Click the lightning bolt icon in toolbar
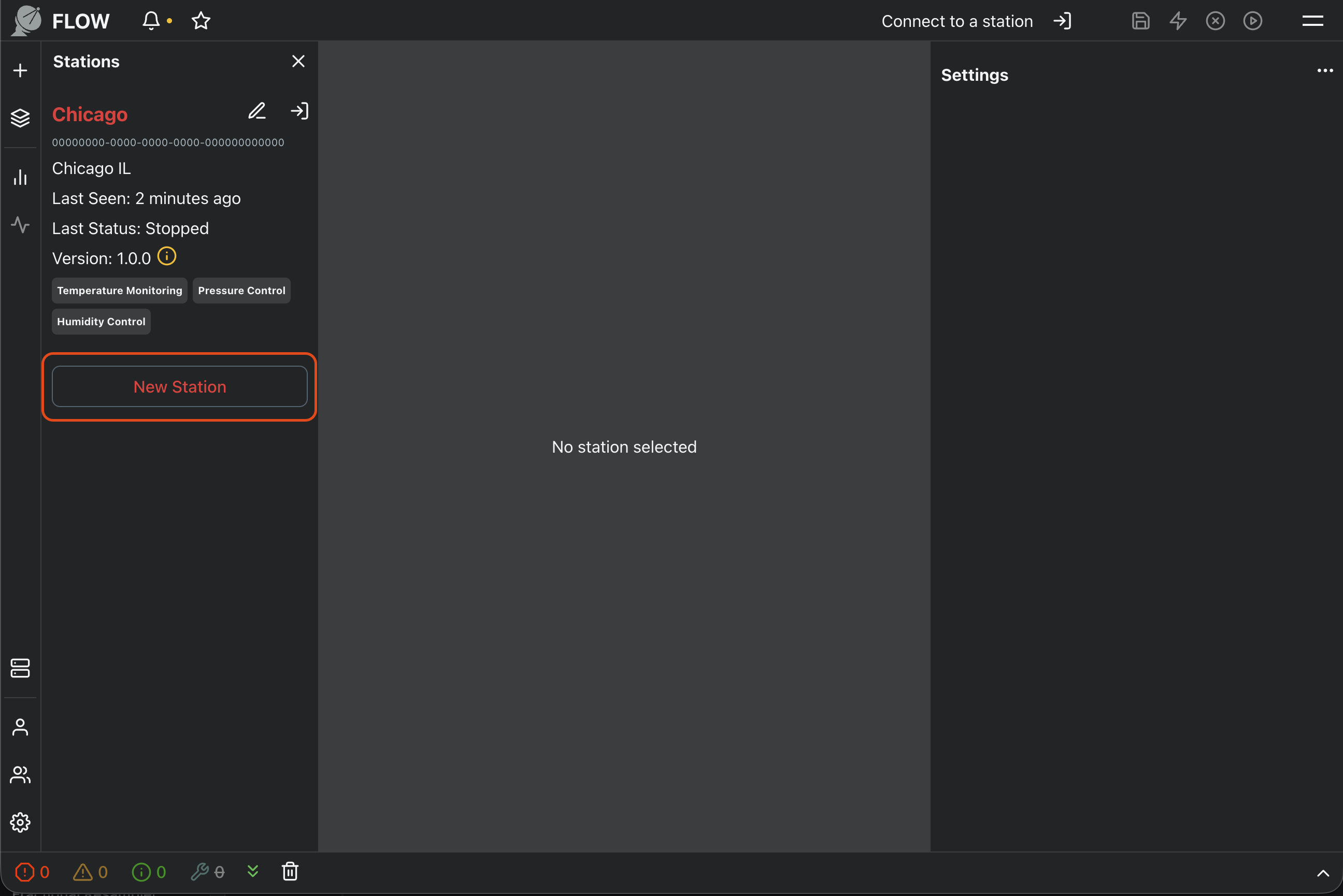The width and height of the screenshot is (1343, 896). [1178, 21]
